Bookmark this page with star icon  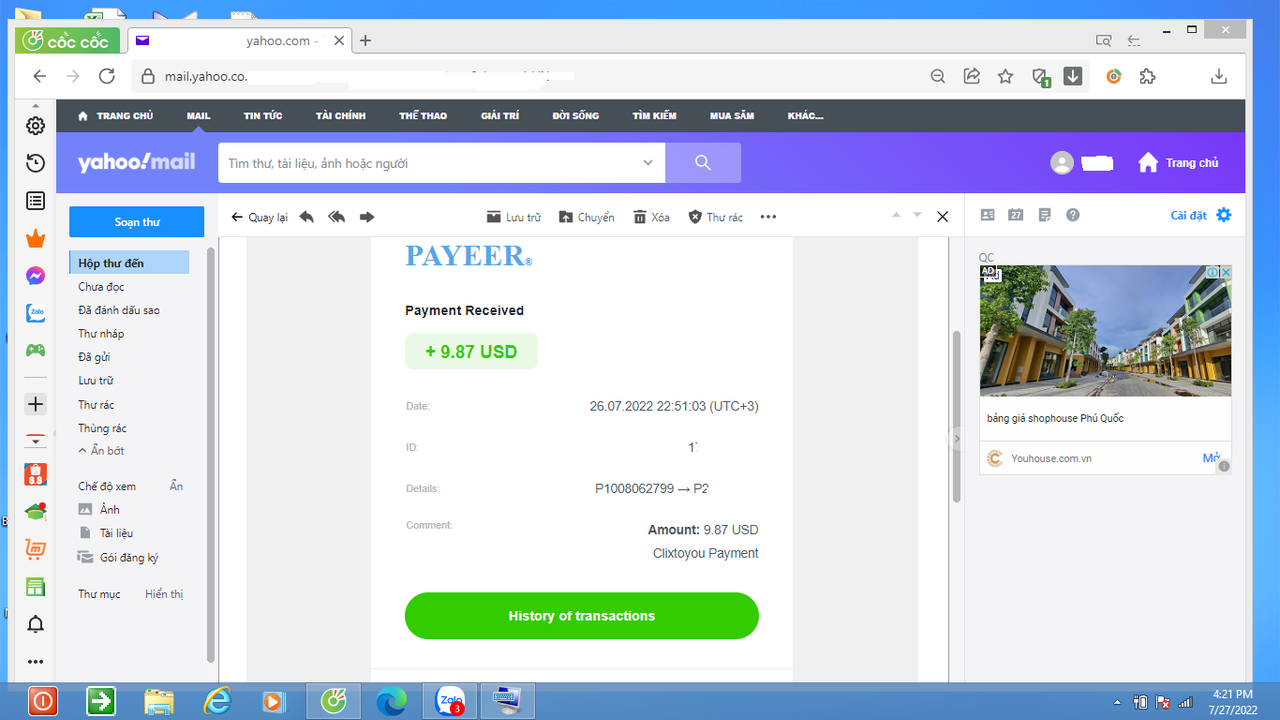(x=1005, y=76)
